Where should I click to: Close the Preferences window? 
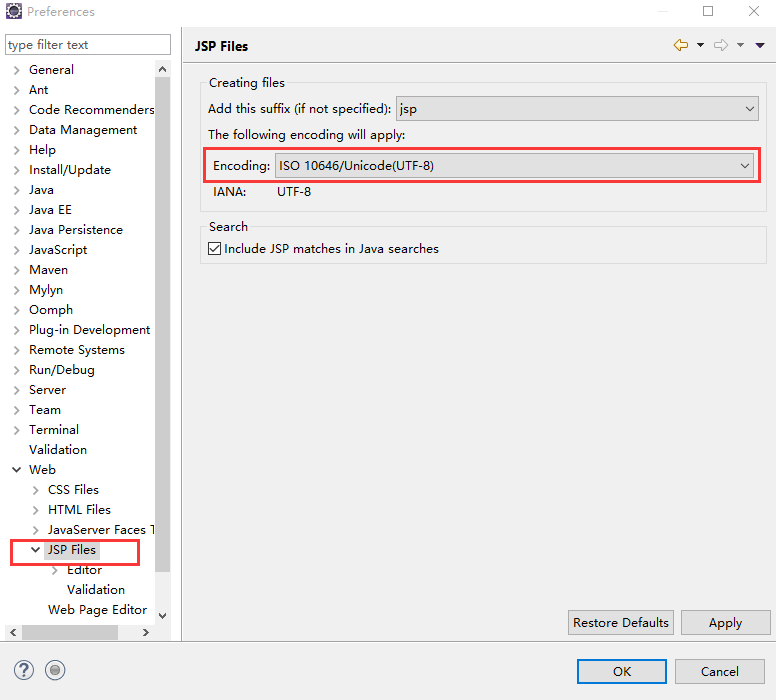[754, 11]
